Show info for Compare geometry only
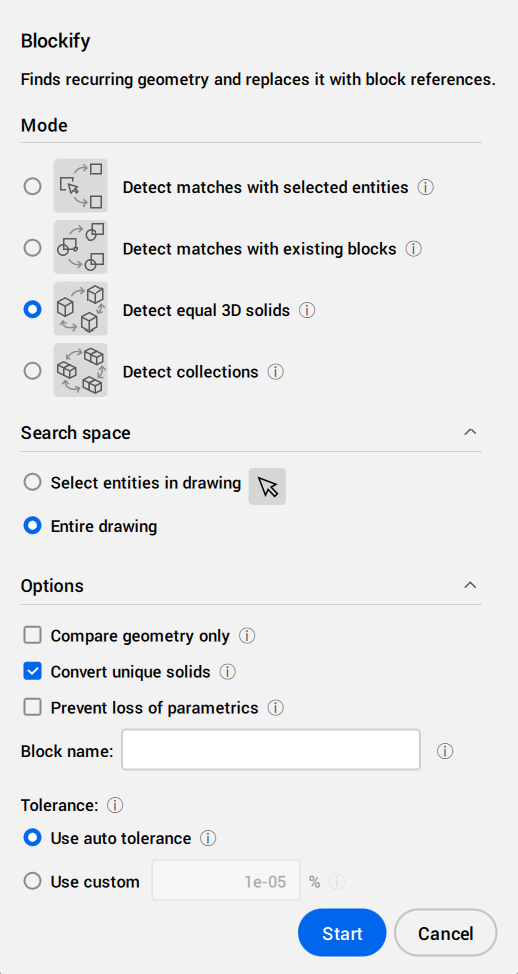Screen dimensions: 518x974 [247, 636]
